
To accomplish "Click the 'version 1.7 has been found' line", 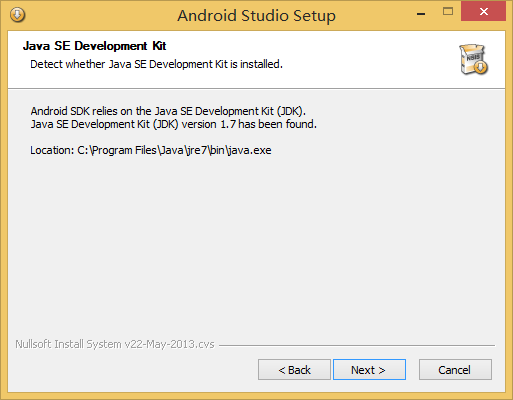I will (173, 124).
